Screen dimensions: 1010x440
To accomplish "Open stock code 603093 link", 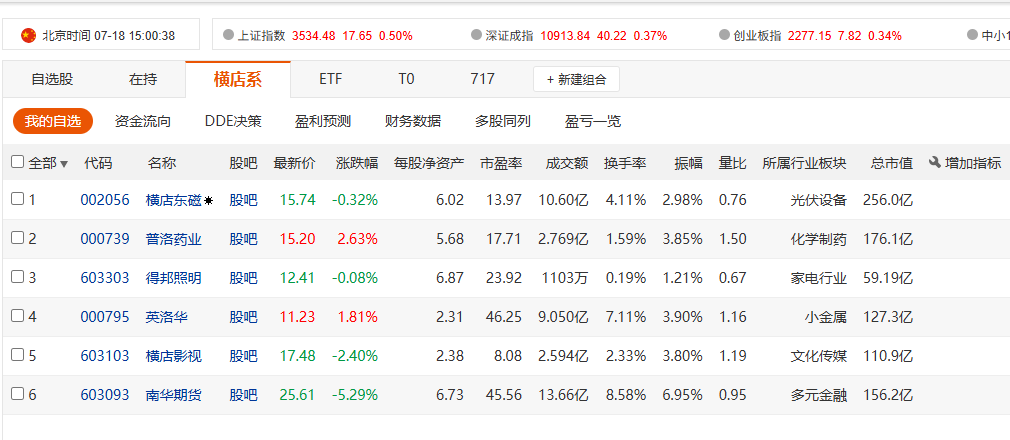I will [x=105, y=395].
